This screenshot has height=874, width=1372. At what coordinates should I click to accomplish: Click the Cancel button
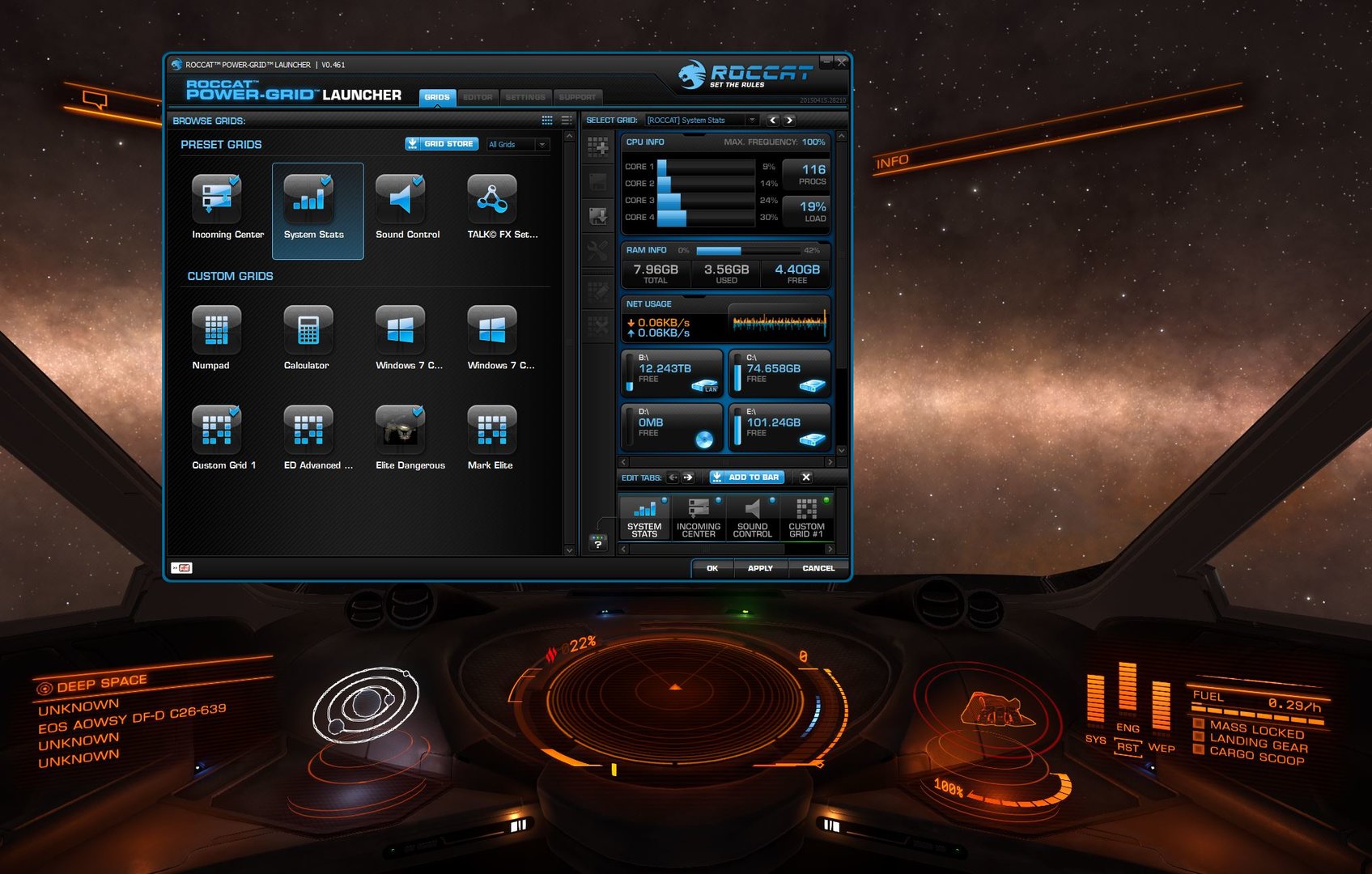(x=818, y=568)
